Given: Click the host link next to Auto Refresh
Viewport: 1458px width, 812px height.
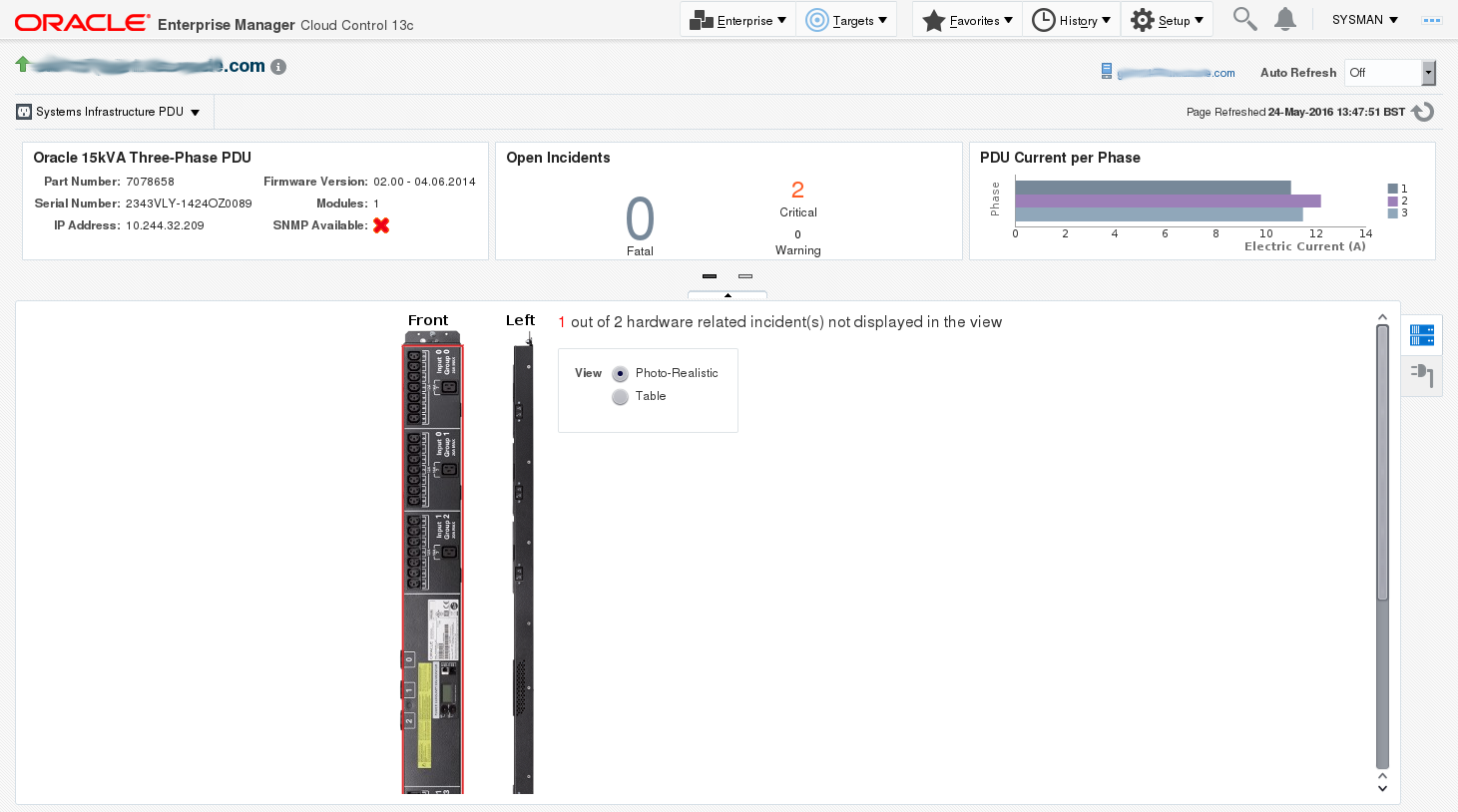Looking at the screenshot, I should coord(1176,73).
